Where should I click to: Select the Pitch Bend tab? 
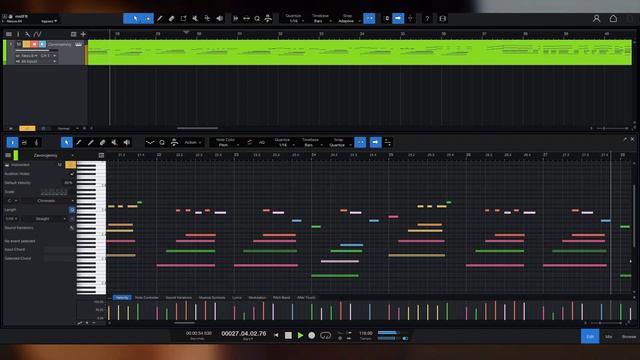[x=281, y=298]
